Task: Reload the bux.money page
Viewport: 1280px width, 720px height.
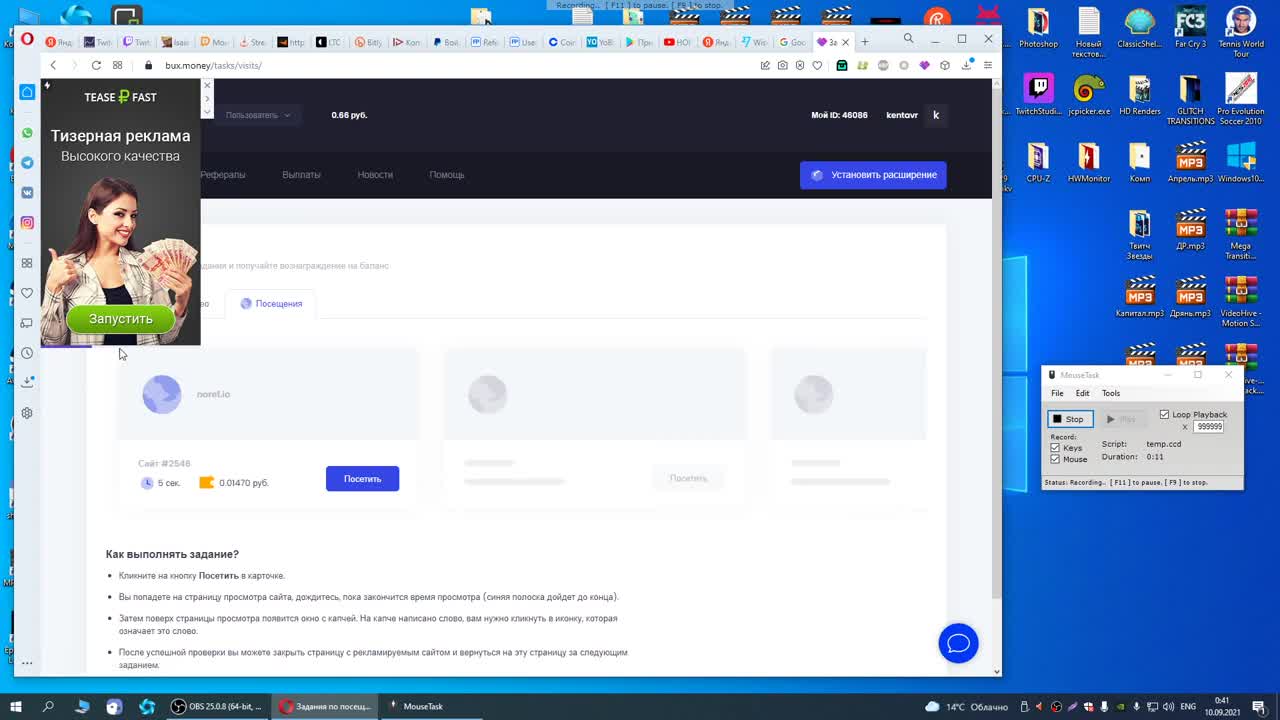Action: tap(96, 65)
